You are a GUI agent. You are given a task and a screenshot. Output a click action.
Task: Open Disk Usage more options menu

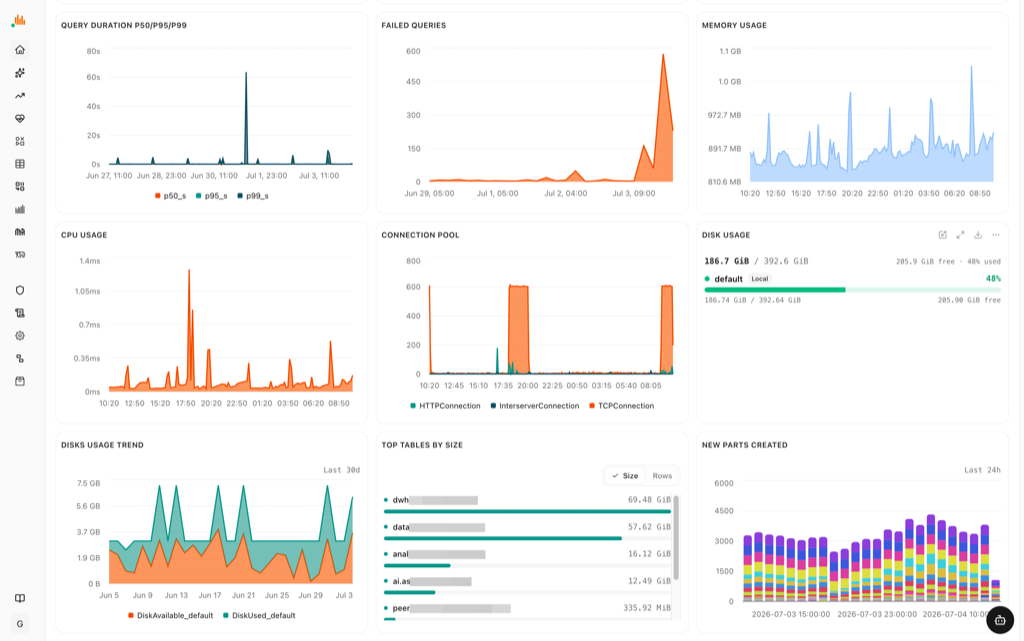[995, 235]
